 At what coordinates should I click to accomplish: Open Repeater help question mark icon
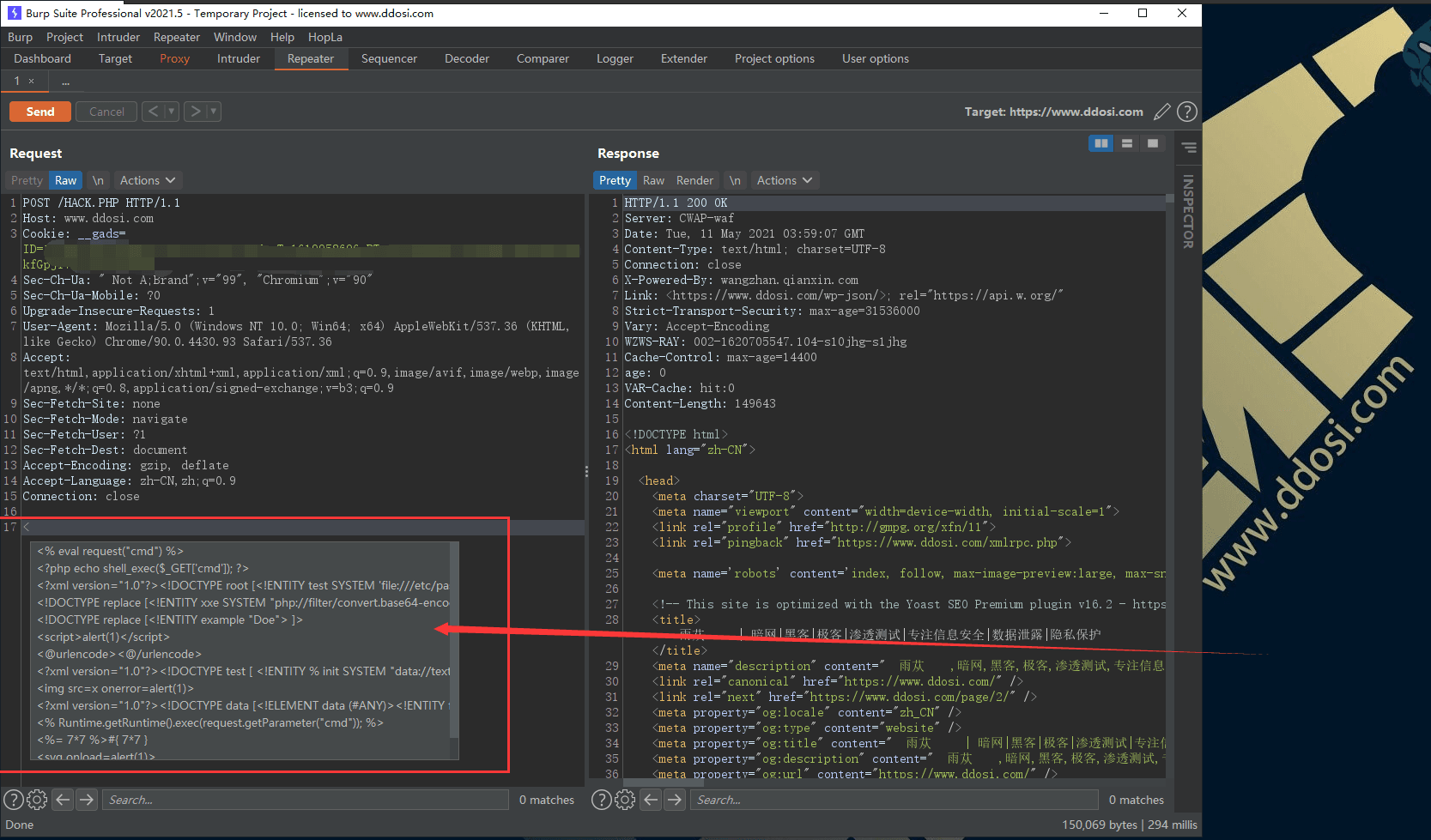pos(1186,112)
